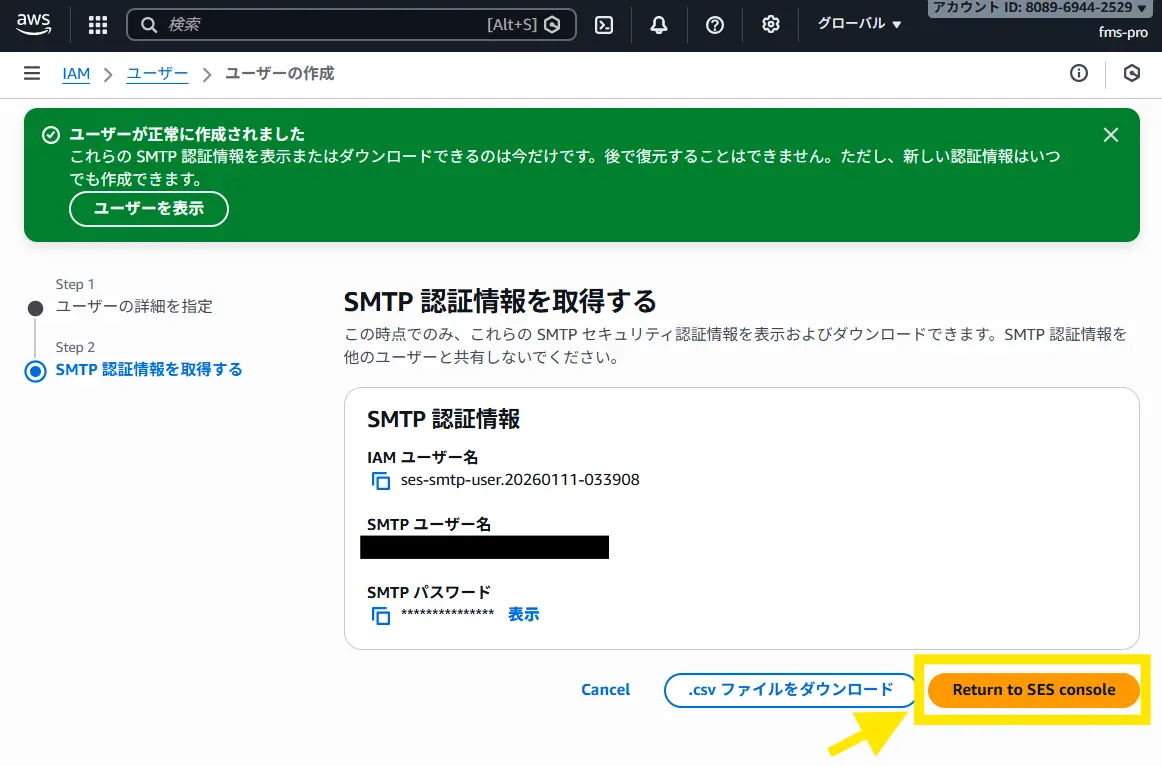Image resolution: width=1162 pixels, height=766 pixels.
Task: Go to IAM breadcrumb link
Action: click(76, 74)
